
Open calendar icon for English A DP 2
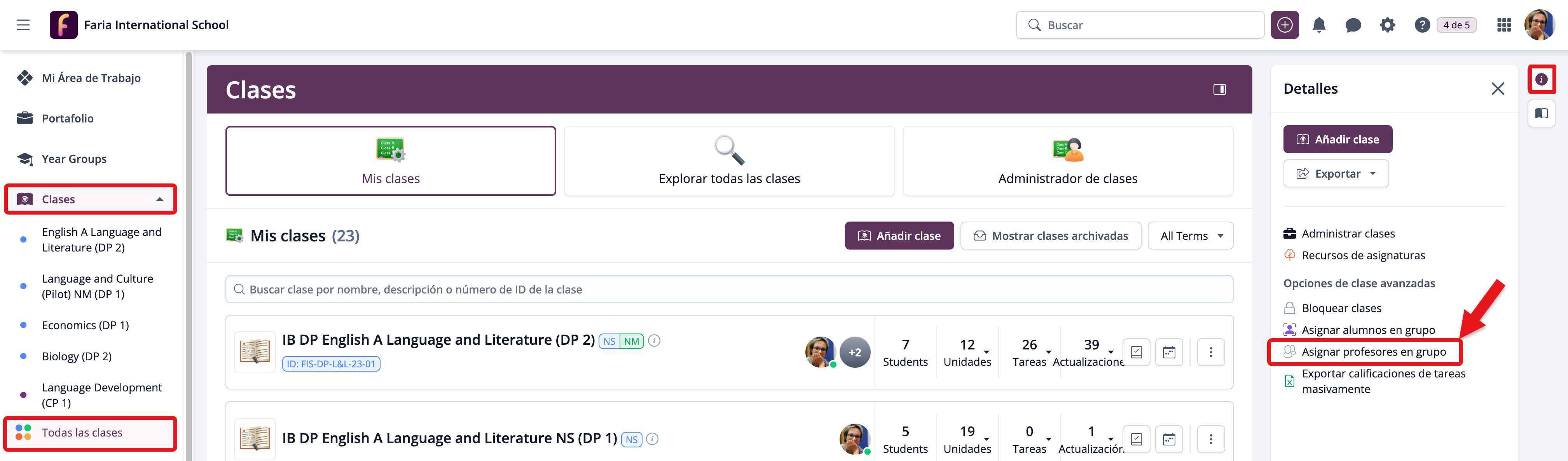1169,352
